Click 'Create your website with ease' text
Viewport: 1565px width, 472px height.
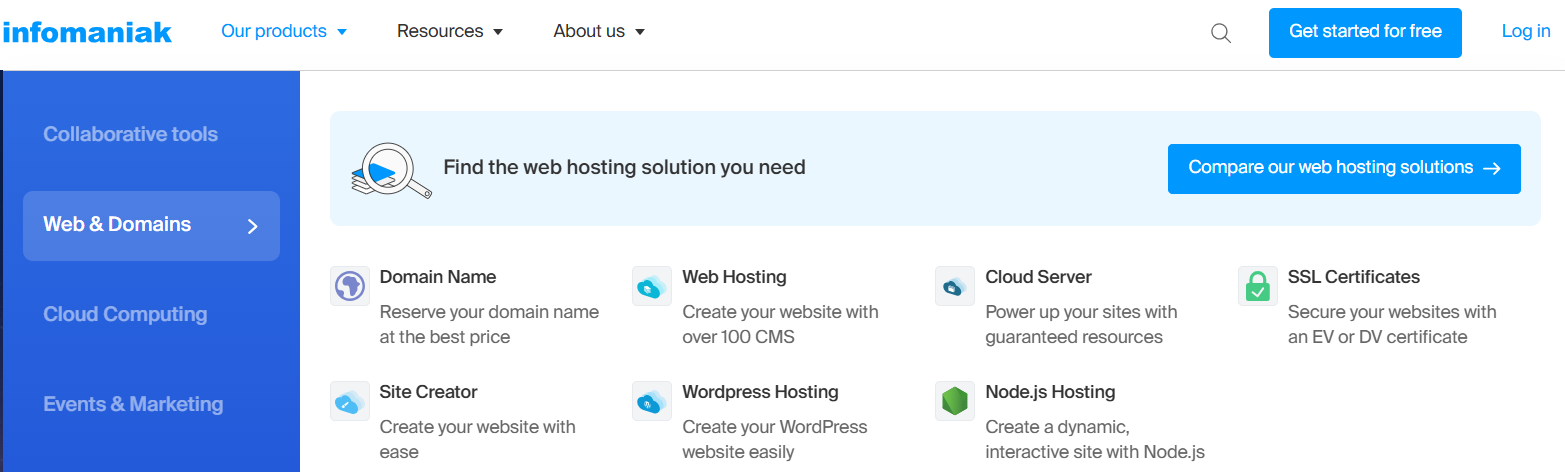coord(478,440)
